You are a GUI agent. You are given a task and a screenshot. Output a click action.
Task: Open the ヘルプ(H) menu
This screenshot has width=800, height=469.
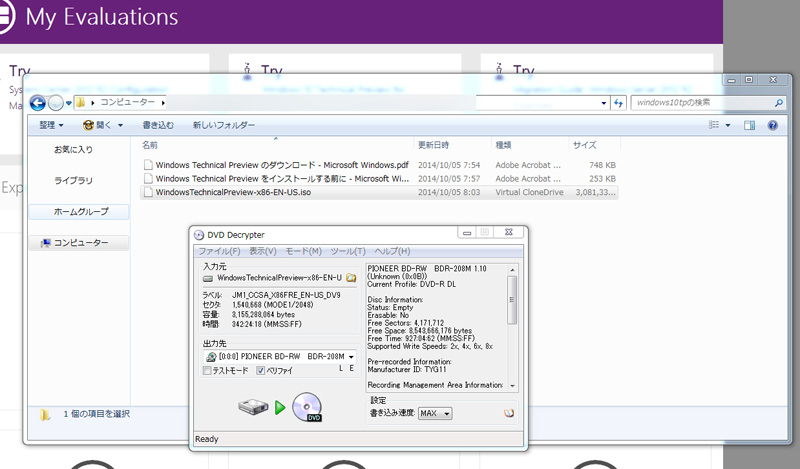(x=392, y=251)
